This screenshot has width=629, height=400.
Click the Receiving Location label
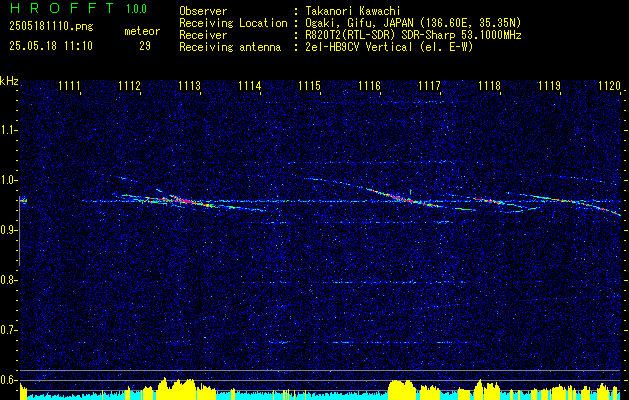[x=233, y=23]
